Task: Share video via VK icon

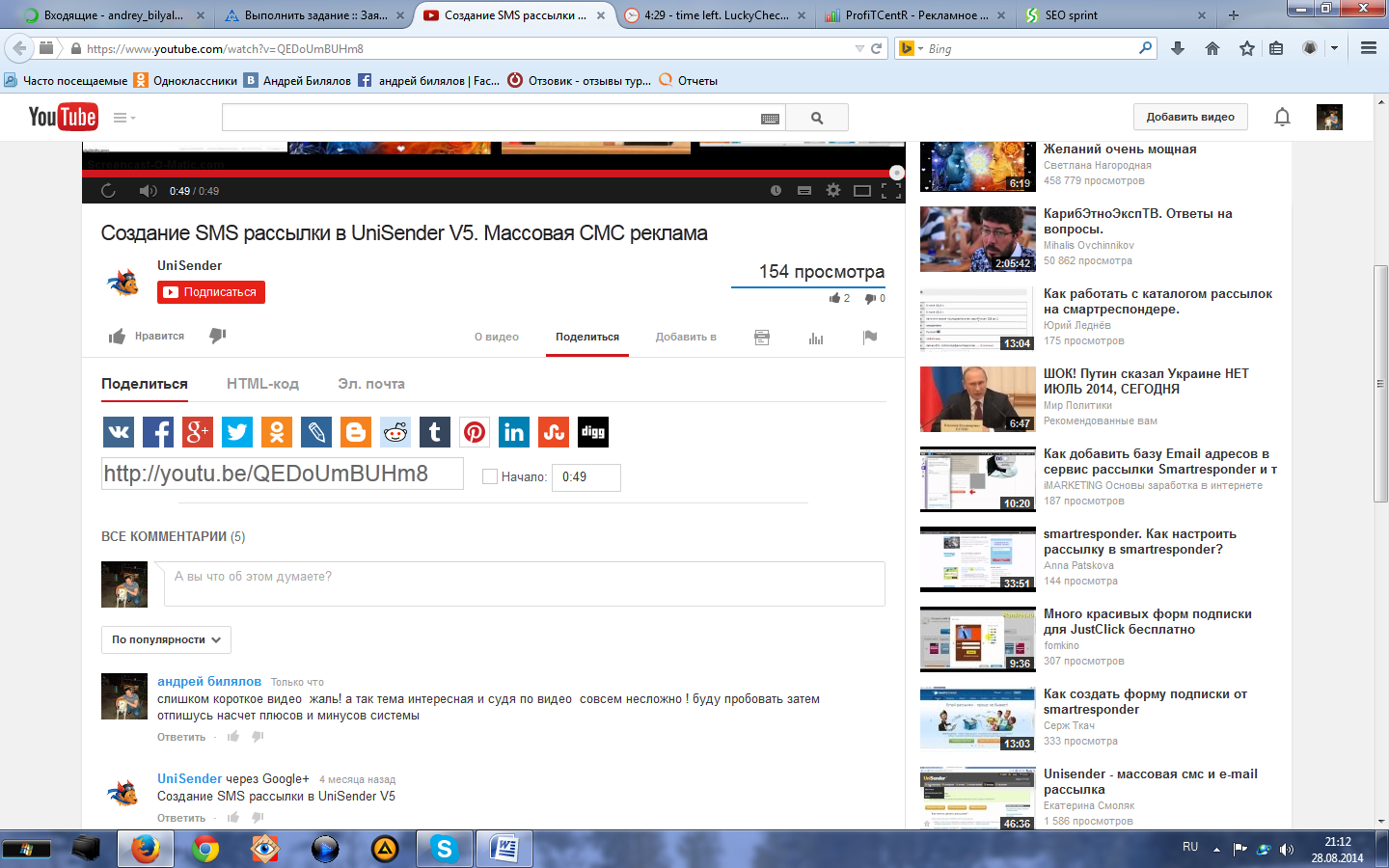Action: (119, 432)
